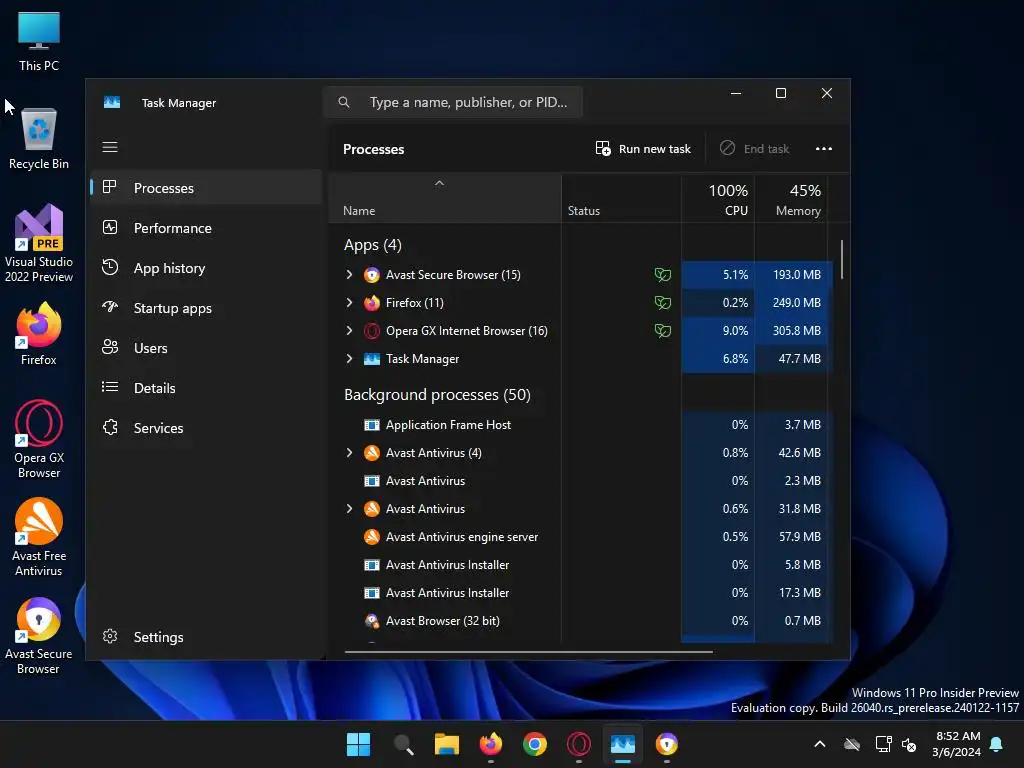
Task: Show hidden system tray icons
Action: (x=820, y=744)
